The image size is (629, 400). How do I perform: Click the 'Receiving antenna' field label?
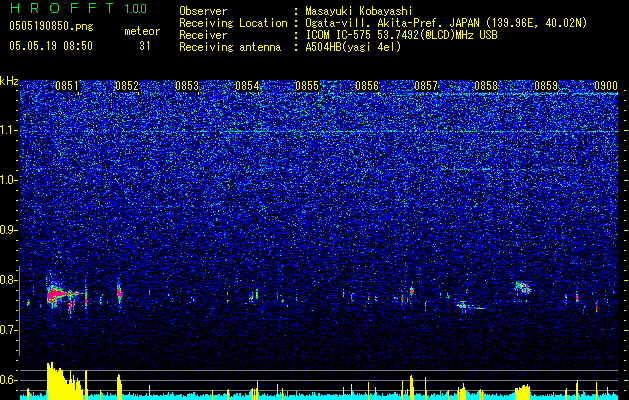click(230, 47)
